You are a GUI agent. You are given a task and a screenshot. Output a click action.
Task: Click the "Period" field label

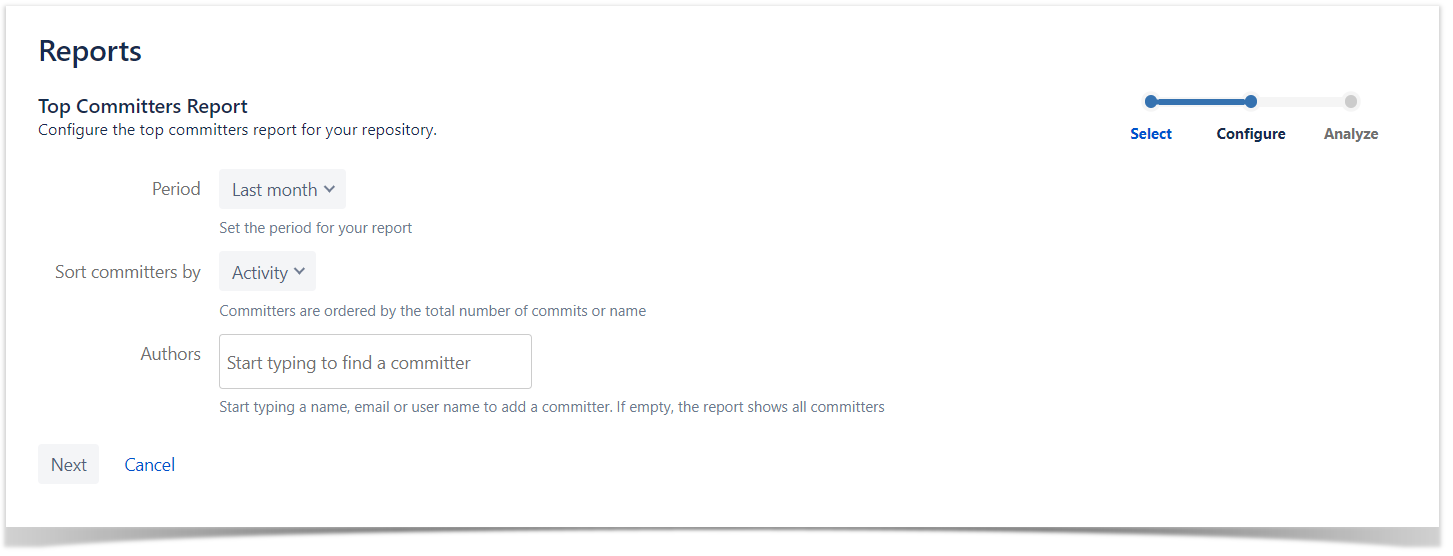pyautogui.click(x=176, y=189)
